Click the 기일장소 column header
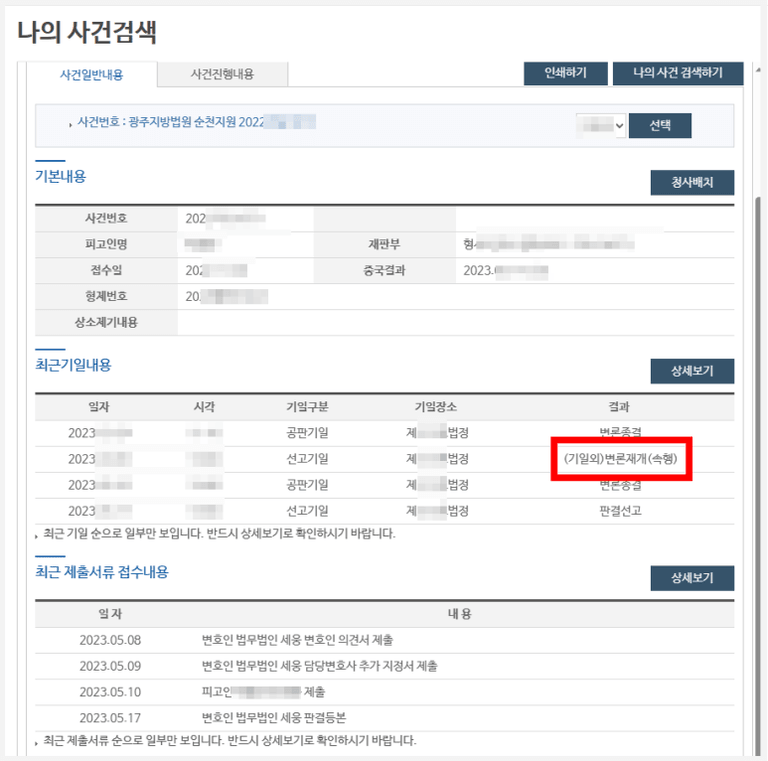 pos(436,407)
